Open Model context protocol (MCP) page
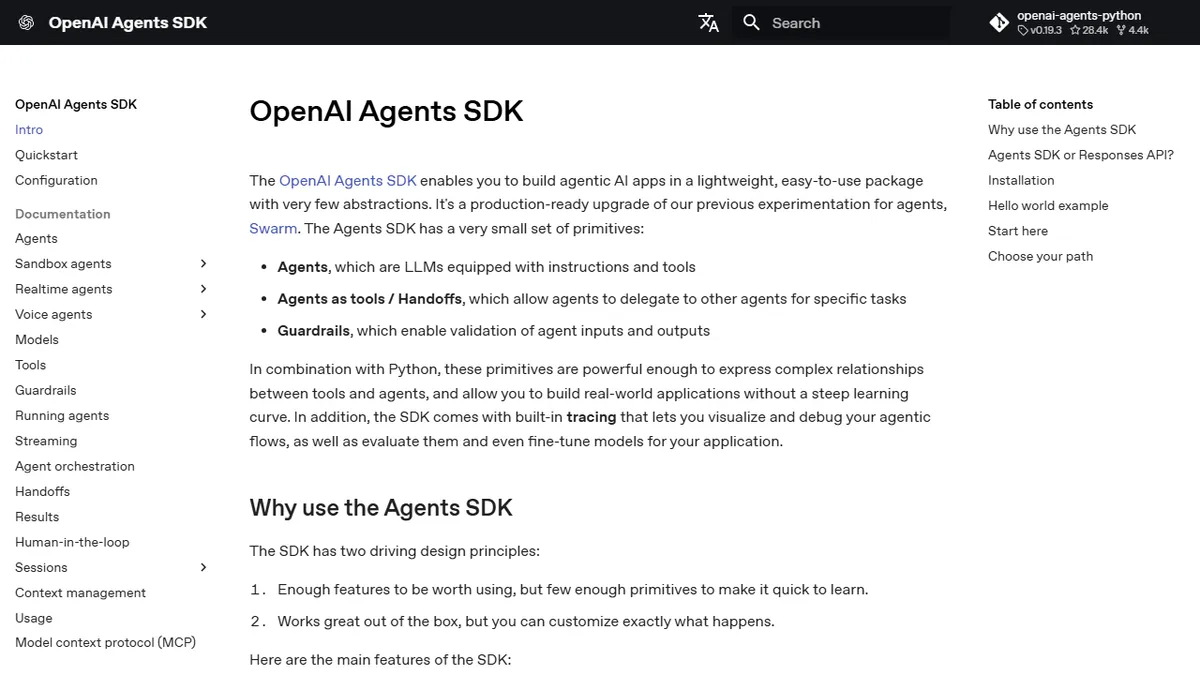Viewport: 1200px width, 675px height. [105, 643]
